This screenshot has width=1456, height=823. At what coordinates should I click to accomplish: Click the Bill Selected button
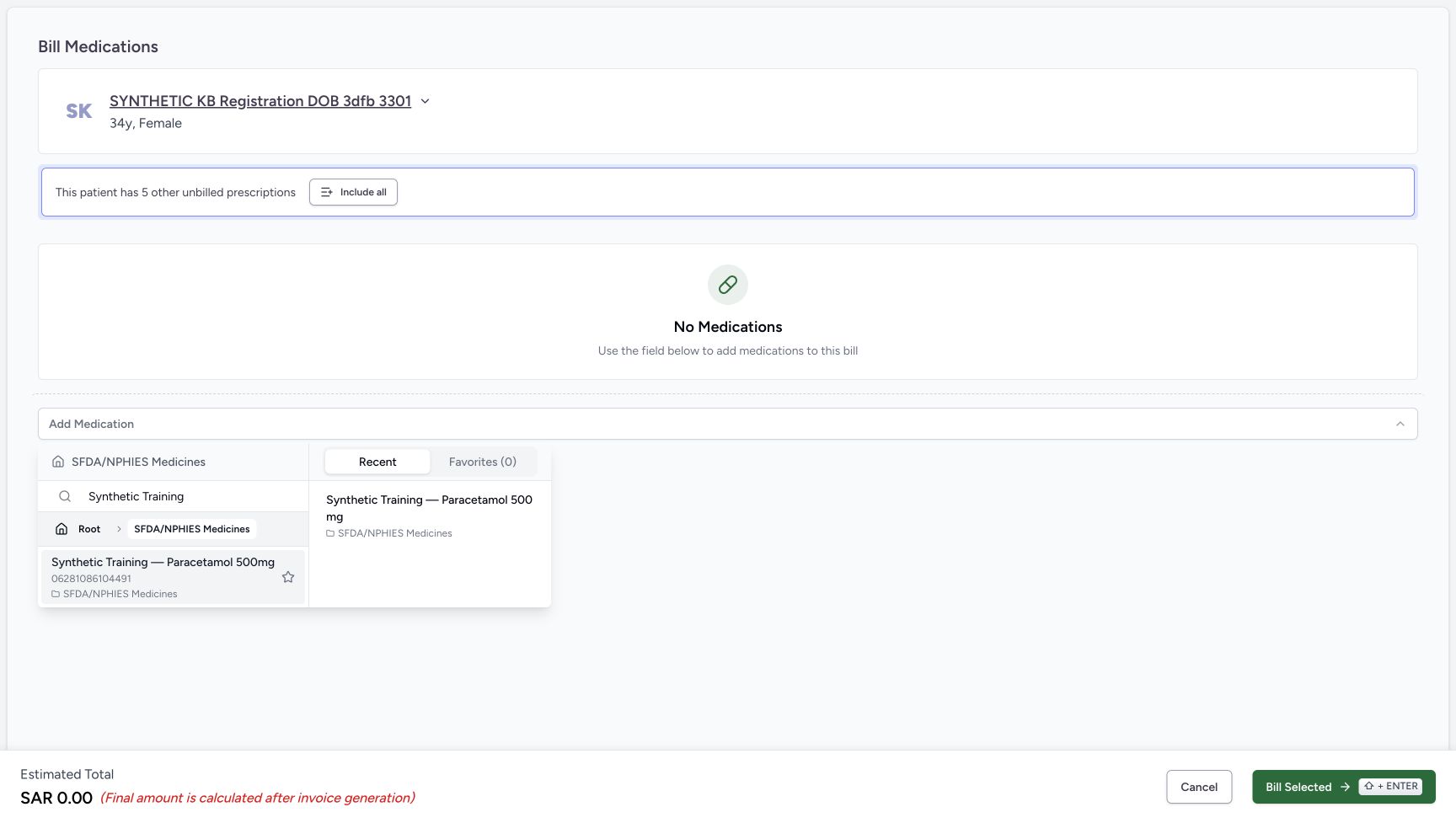click(1344, 787)
